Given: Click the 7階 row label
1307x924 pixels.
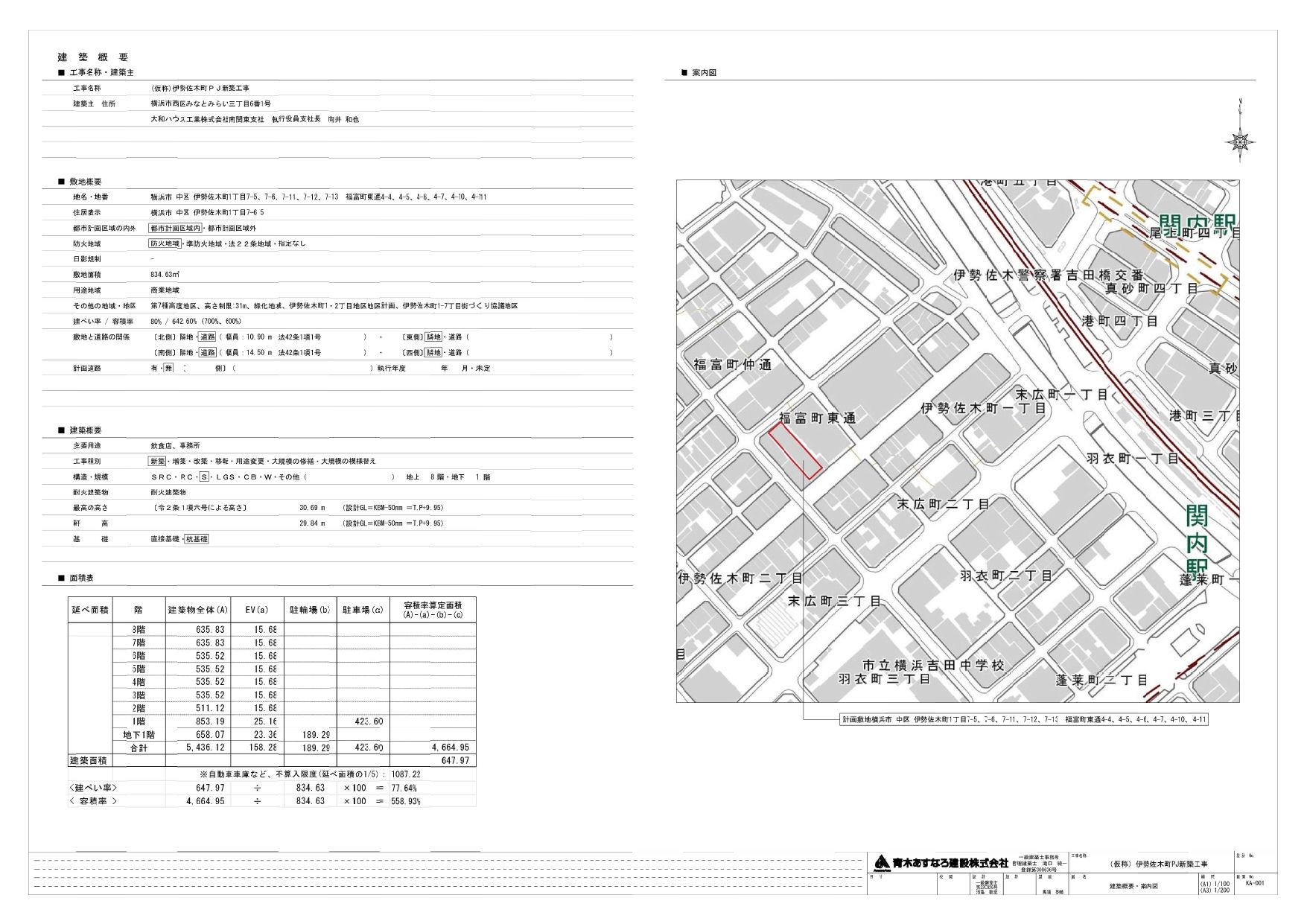Looking at the screenshot, I should coord(139,643).
